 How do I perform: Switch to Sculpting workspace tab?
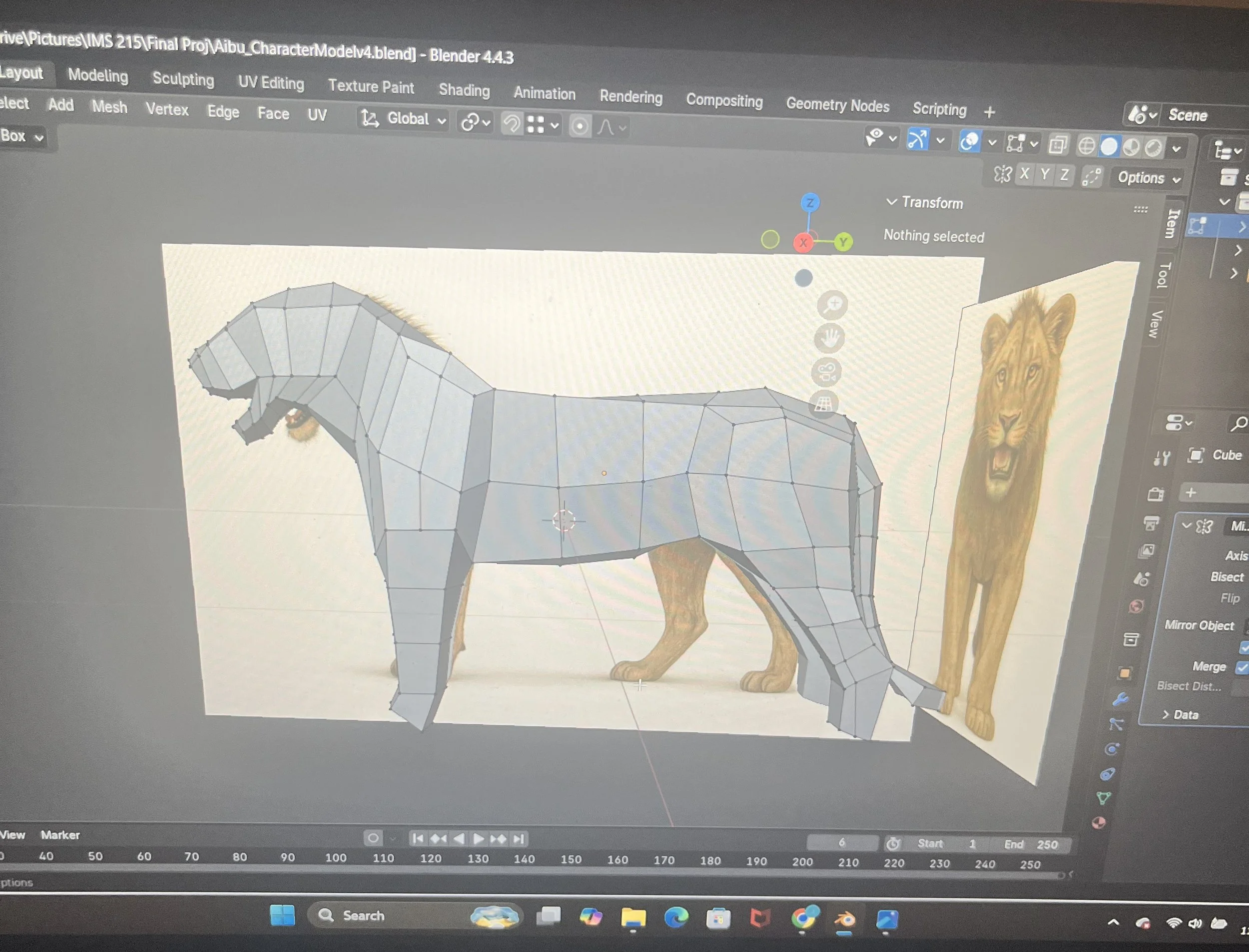tap(183, 79)
